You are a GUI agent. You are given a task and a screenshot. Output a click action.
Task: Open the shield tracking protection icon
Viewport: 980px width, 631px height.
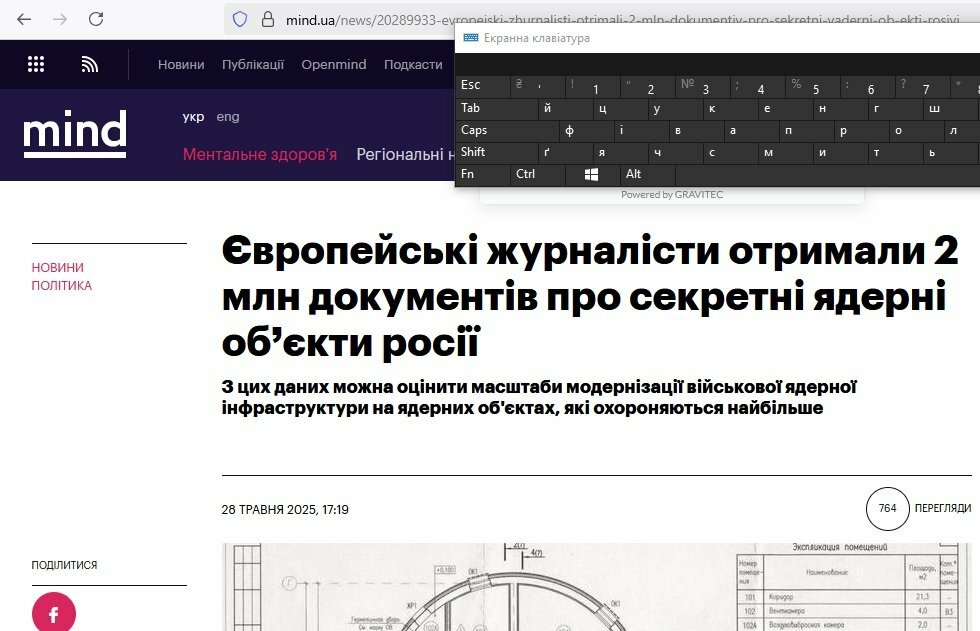coord(240,19)
